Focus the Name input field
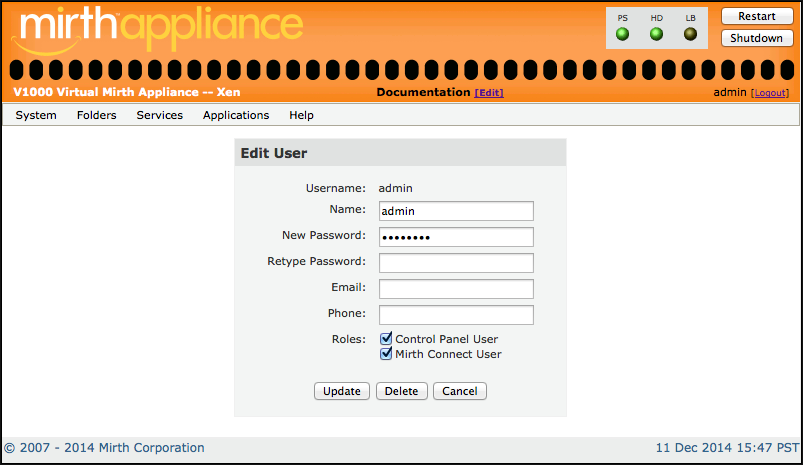The height and width of the screenshot is (465, 803). (456, 211)
